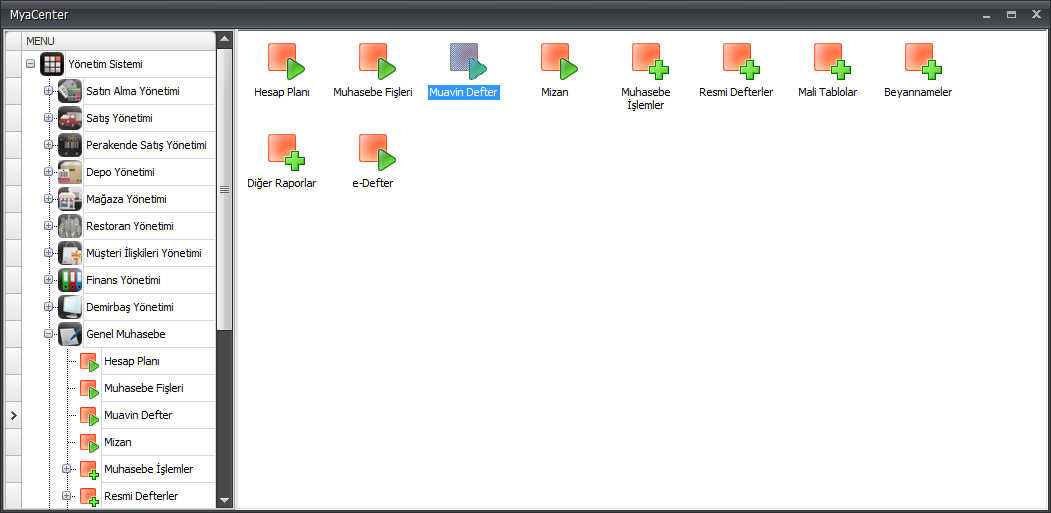The width and height of the screenshot is (1051, 513).
Task: Expand the Satın Alma Yönetimi node
Action: (48, 91)
